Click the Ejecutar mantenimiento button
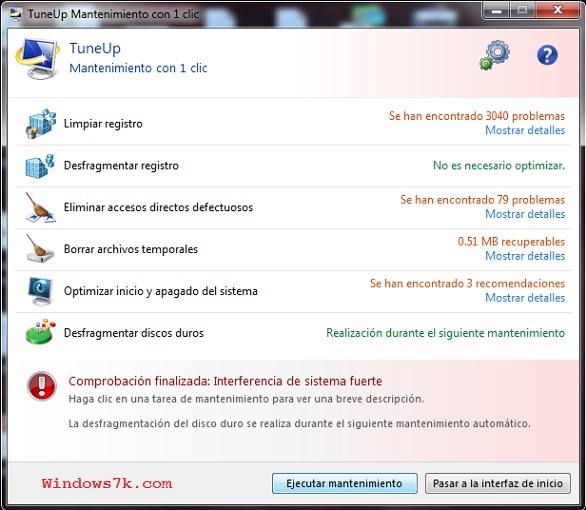586x510 pixels. (345, 483)
